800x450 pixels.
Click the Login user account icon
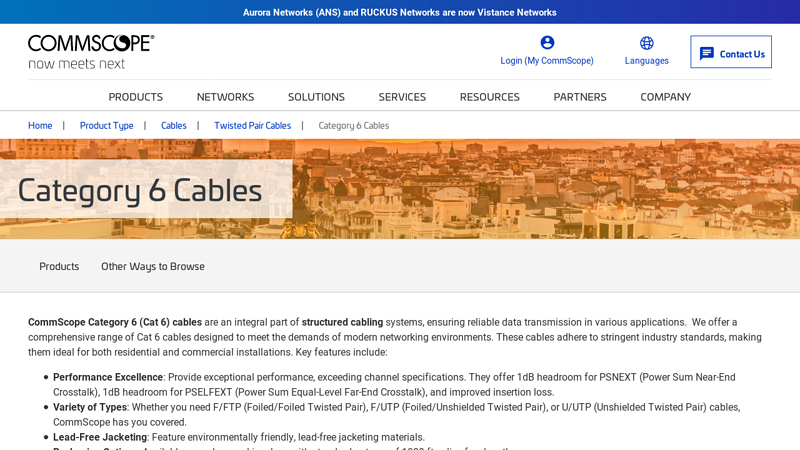click(x=547, y=42)
